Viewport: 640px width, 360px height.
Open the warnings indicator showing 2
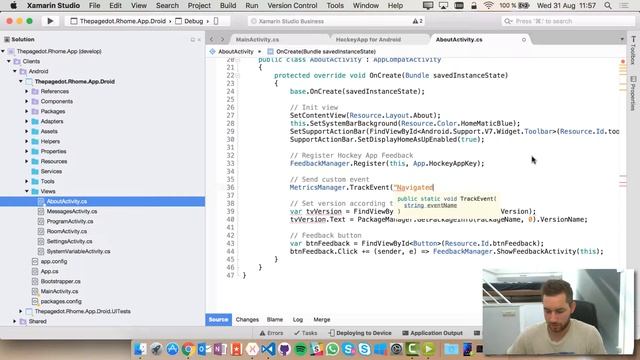click(x=418, y=21)
